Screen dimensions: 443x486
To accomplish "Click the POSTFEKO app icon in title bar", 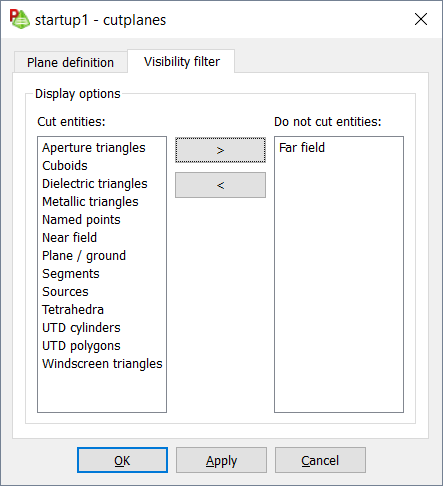I will (x=20, y=19).
